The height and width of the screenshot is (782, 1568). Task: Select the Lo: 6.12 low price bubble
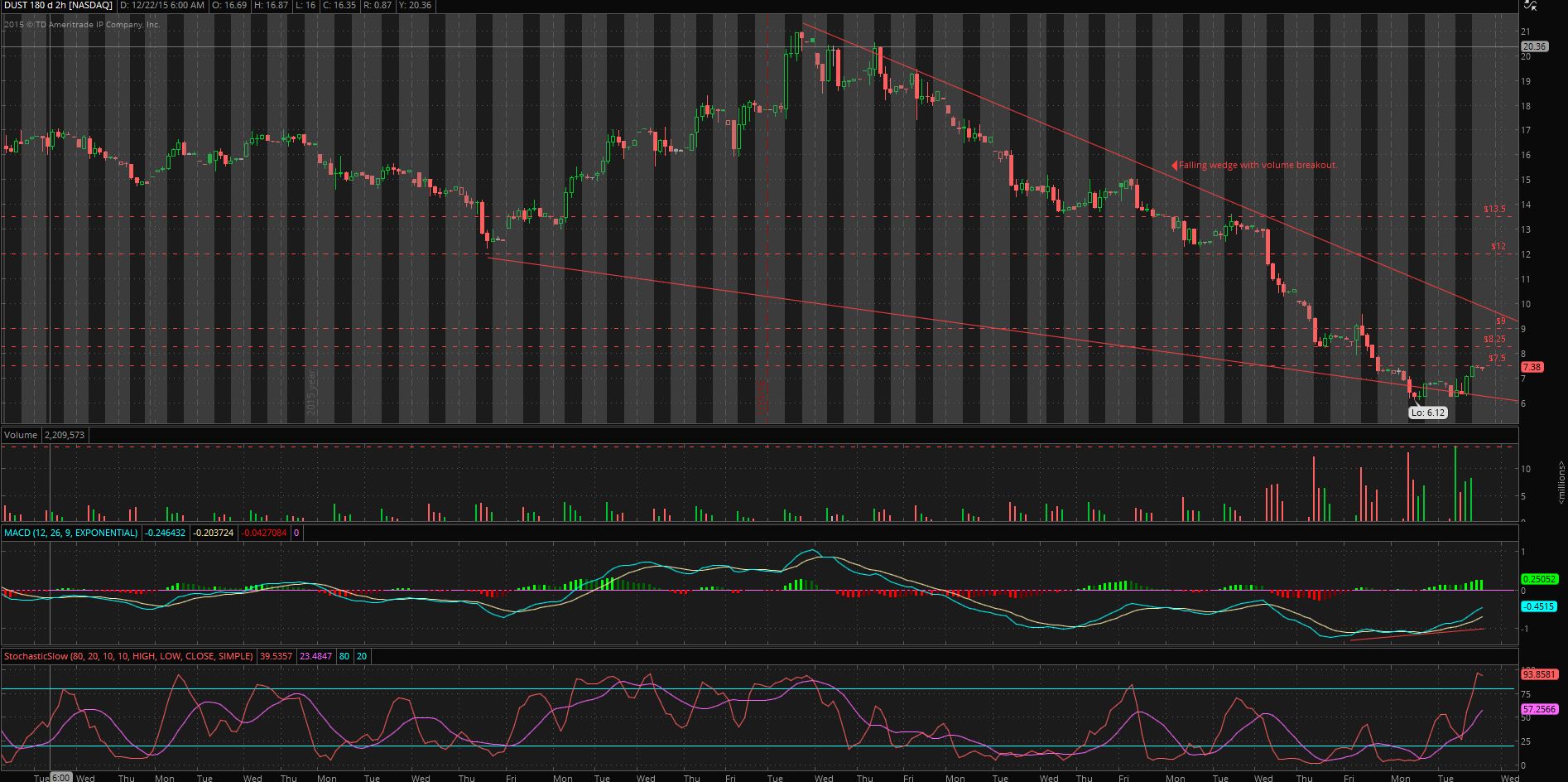[1428, 412]
